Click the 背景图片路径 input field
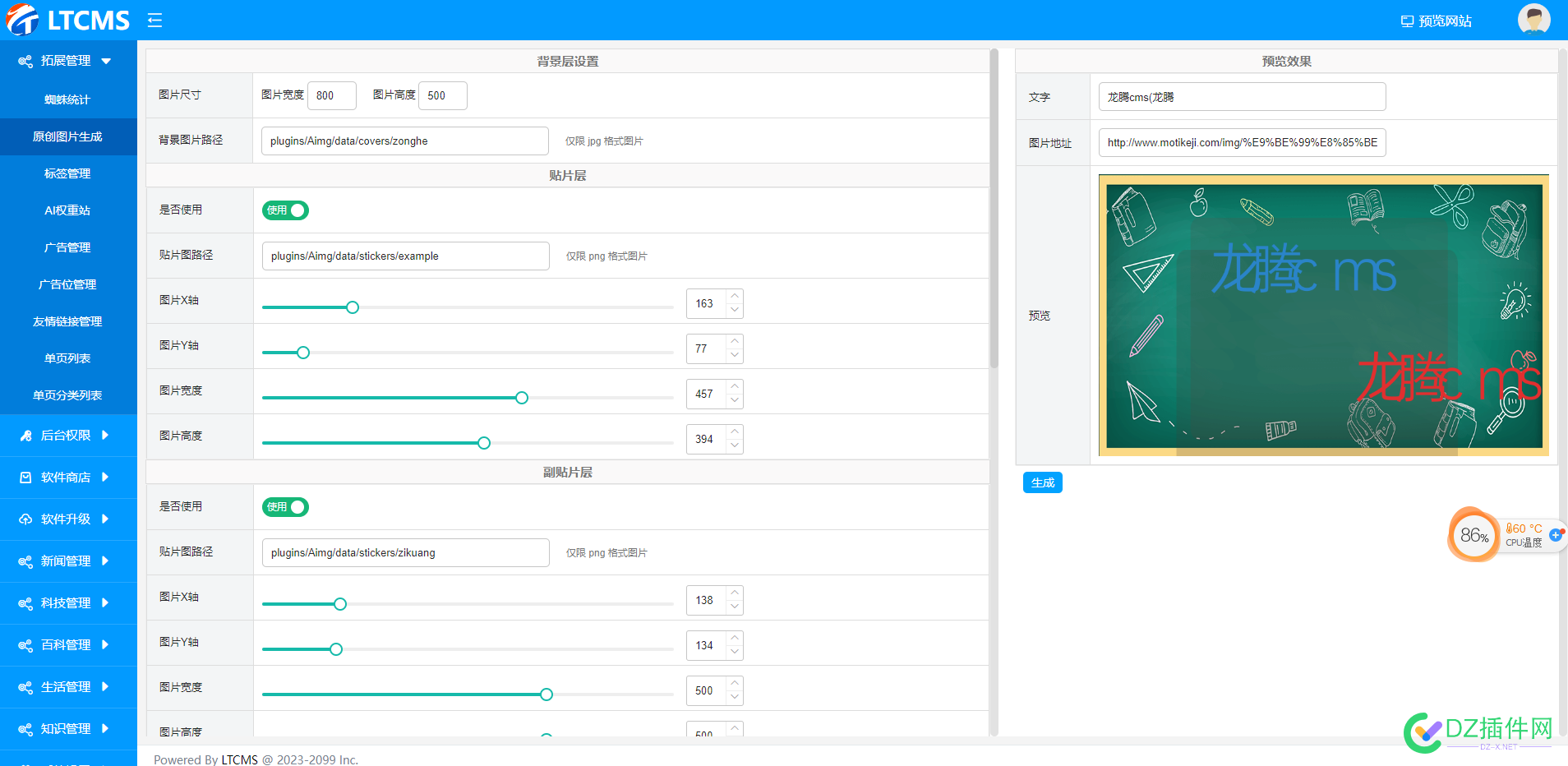 (405, 141)
